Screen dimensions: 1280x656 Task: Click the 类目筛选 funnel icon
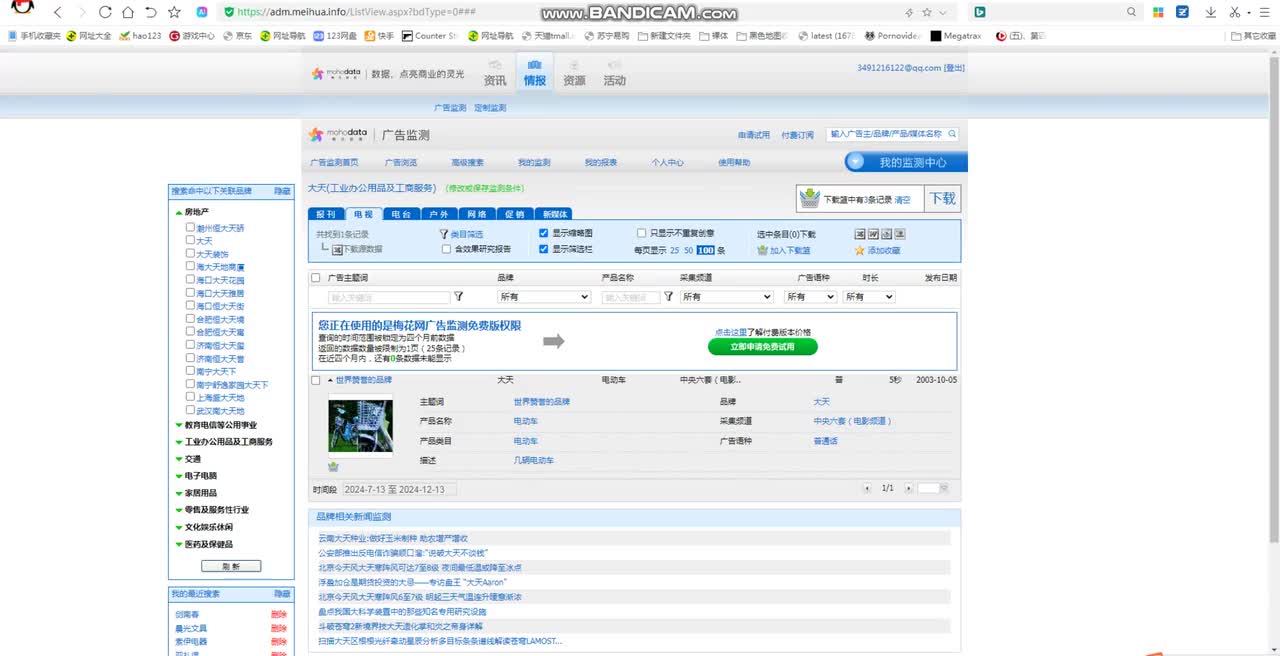point(444,234)
